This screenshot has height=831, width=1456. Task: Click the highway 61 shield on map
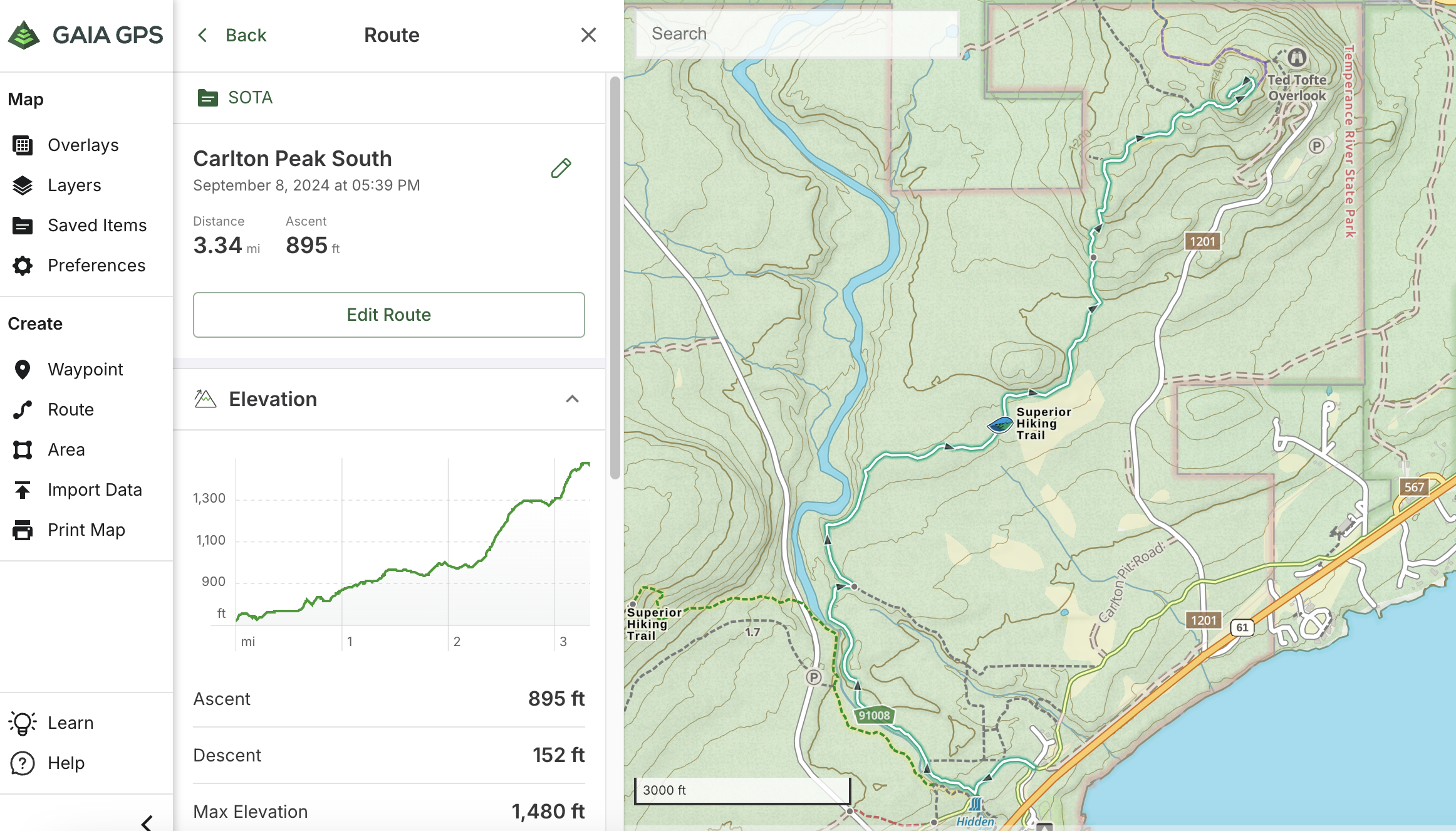1242,627
